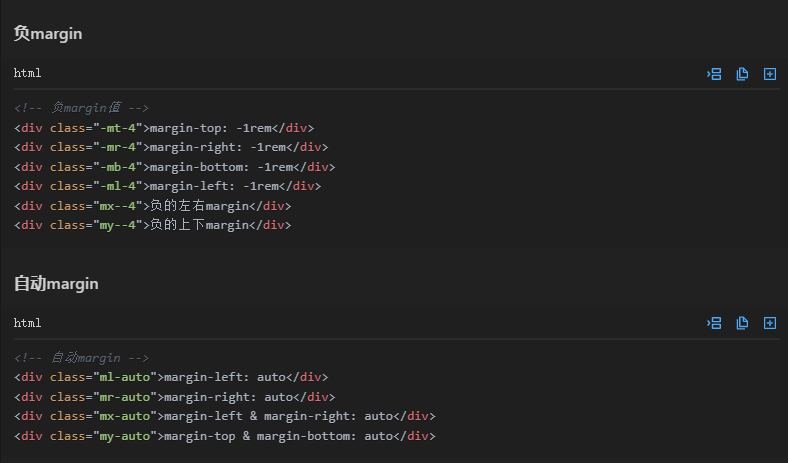Copy the 自动margin code block
Screen dimensions: 788x463
742,323
